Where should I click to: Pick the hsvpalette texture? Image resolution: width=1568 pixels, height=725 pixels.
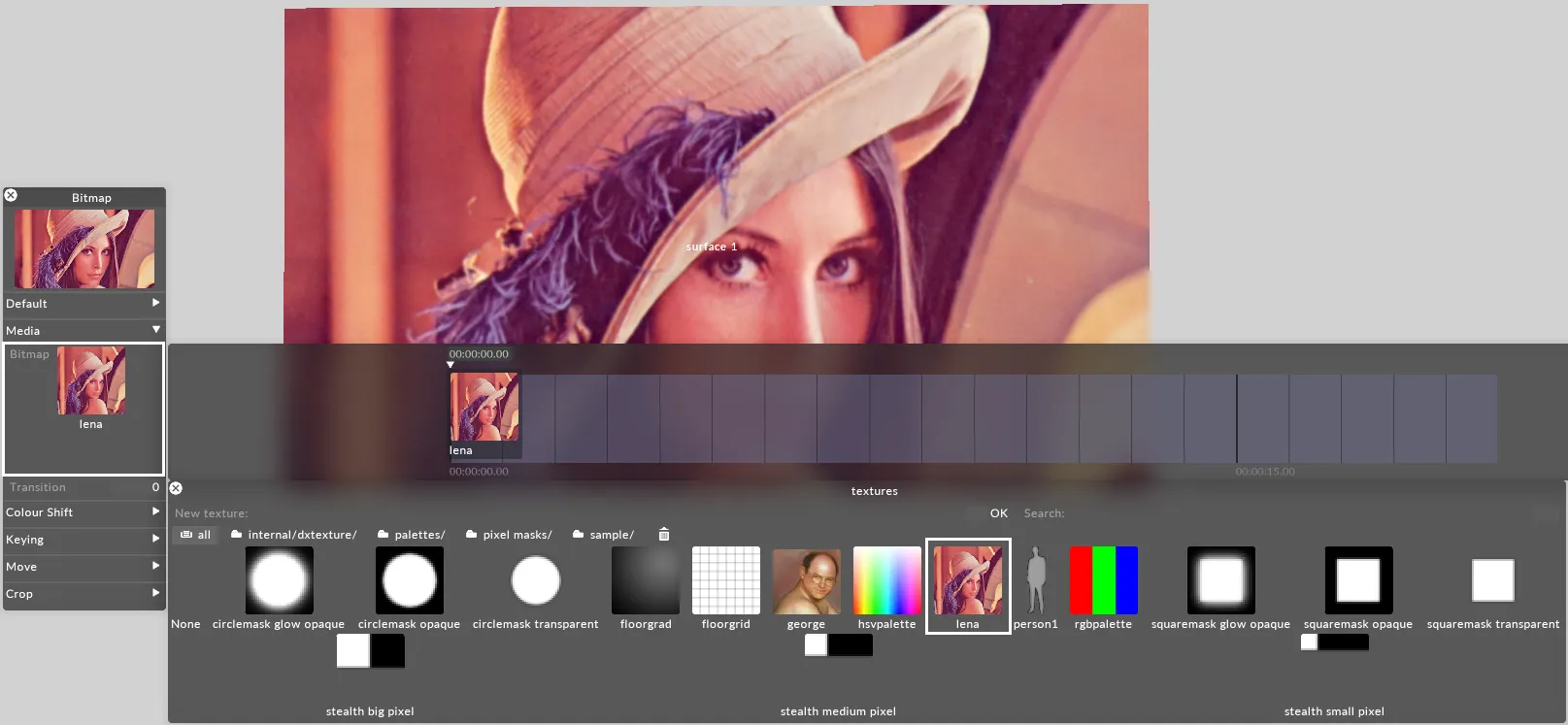pyautogui.click(x=886, y=580)
